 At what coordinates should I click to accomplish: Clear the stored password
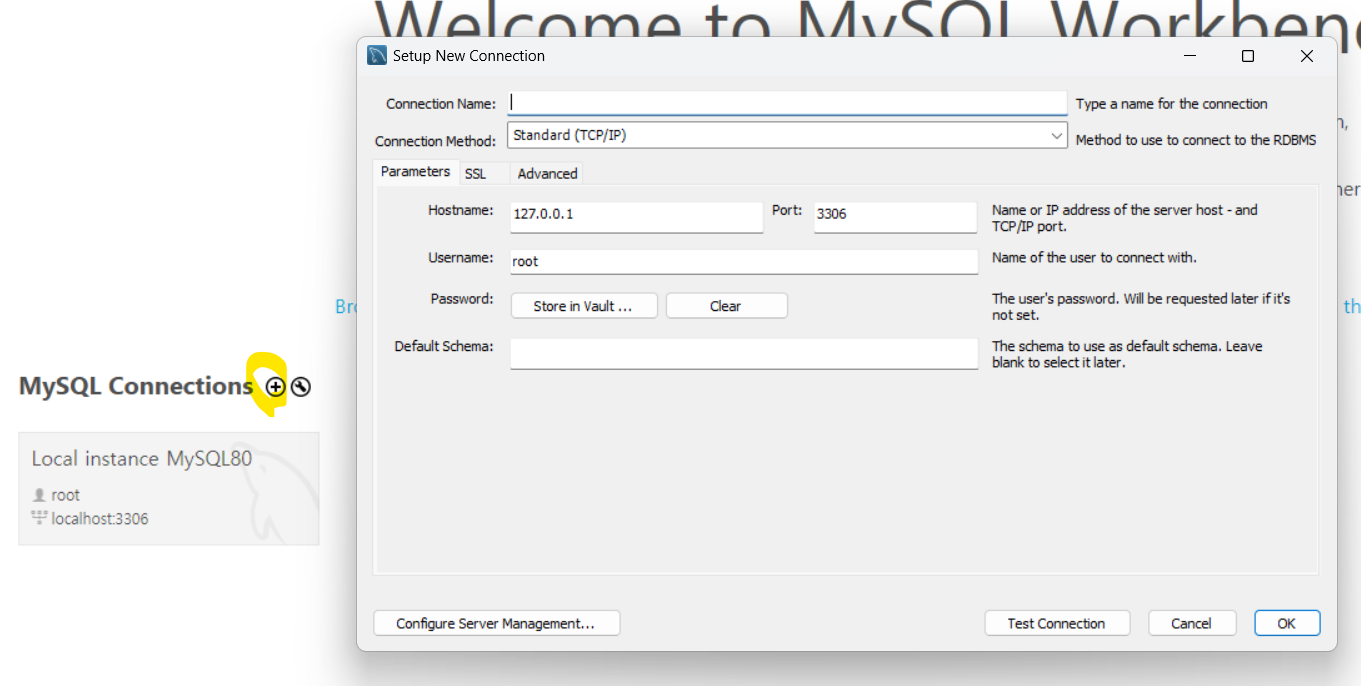click(x=726, y=306)
